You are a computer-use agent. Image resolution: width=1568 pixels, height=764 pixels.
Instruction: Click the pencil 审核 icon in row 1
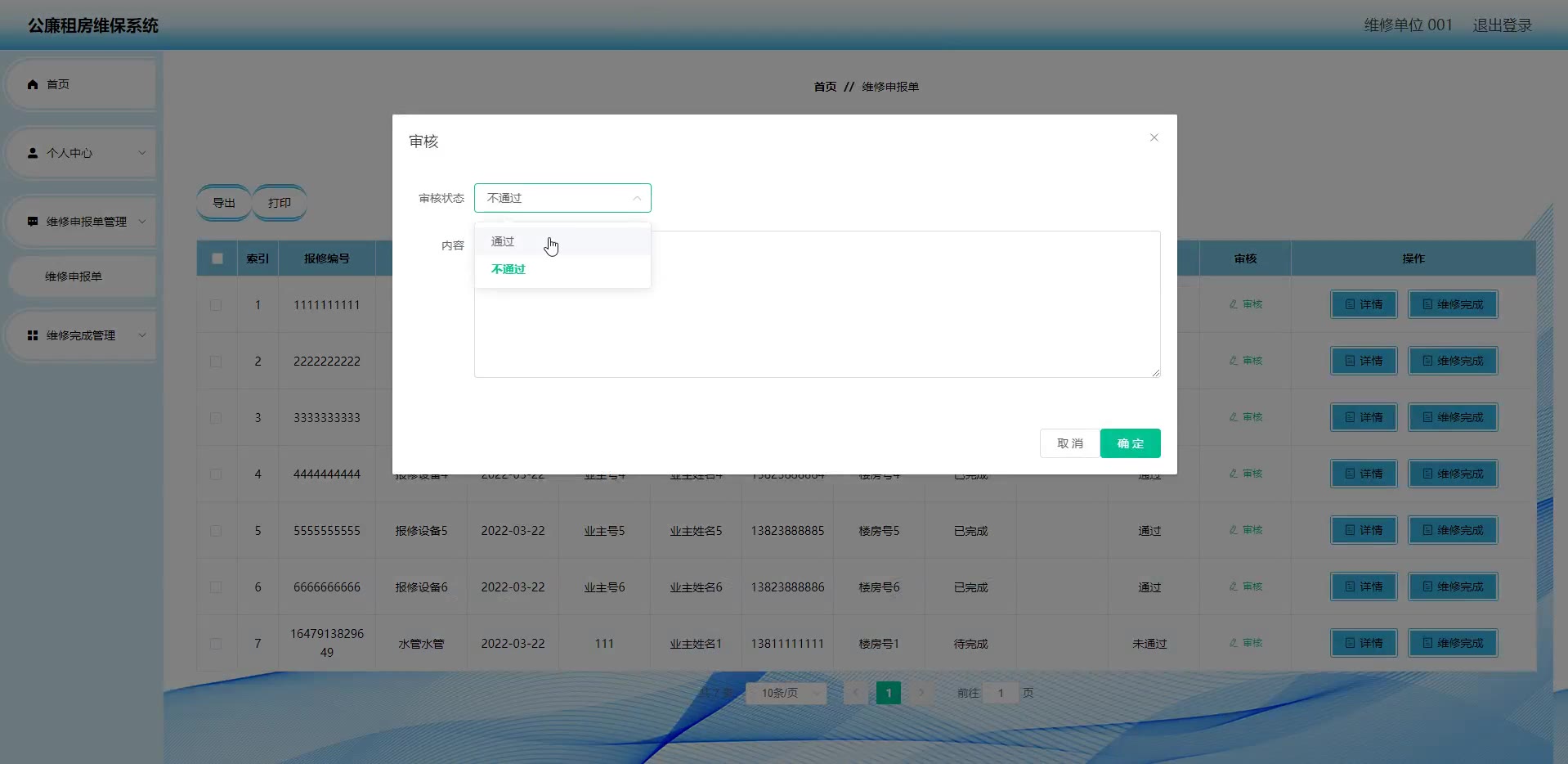pos(1234,304)
